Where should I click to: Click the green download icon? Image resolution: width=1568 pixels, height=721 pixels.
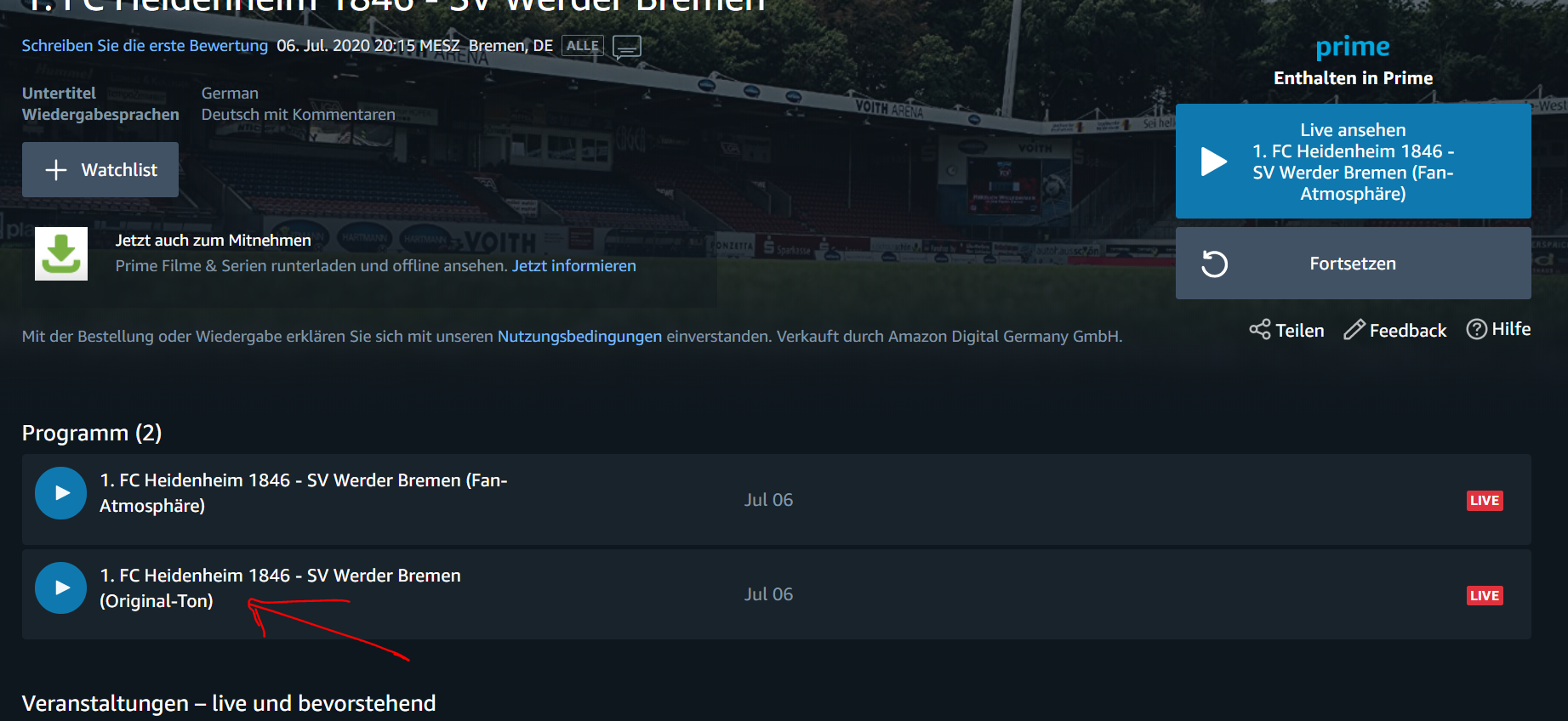pos(61,253)
